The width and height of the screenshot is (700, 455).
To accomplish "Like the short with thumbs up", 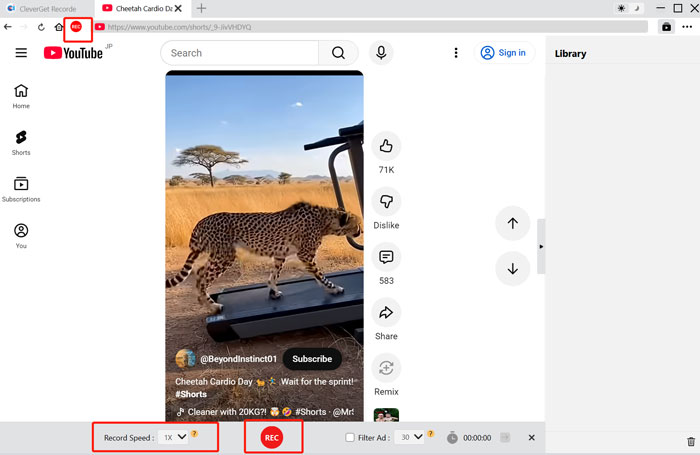I will [x=386, y=146].
